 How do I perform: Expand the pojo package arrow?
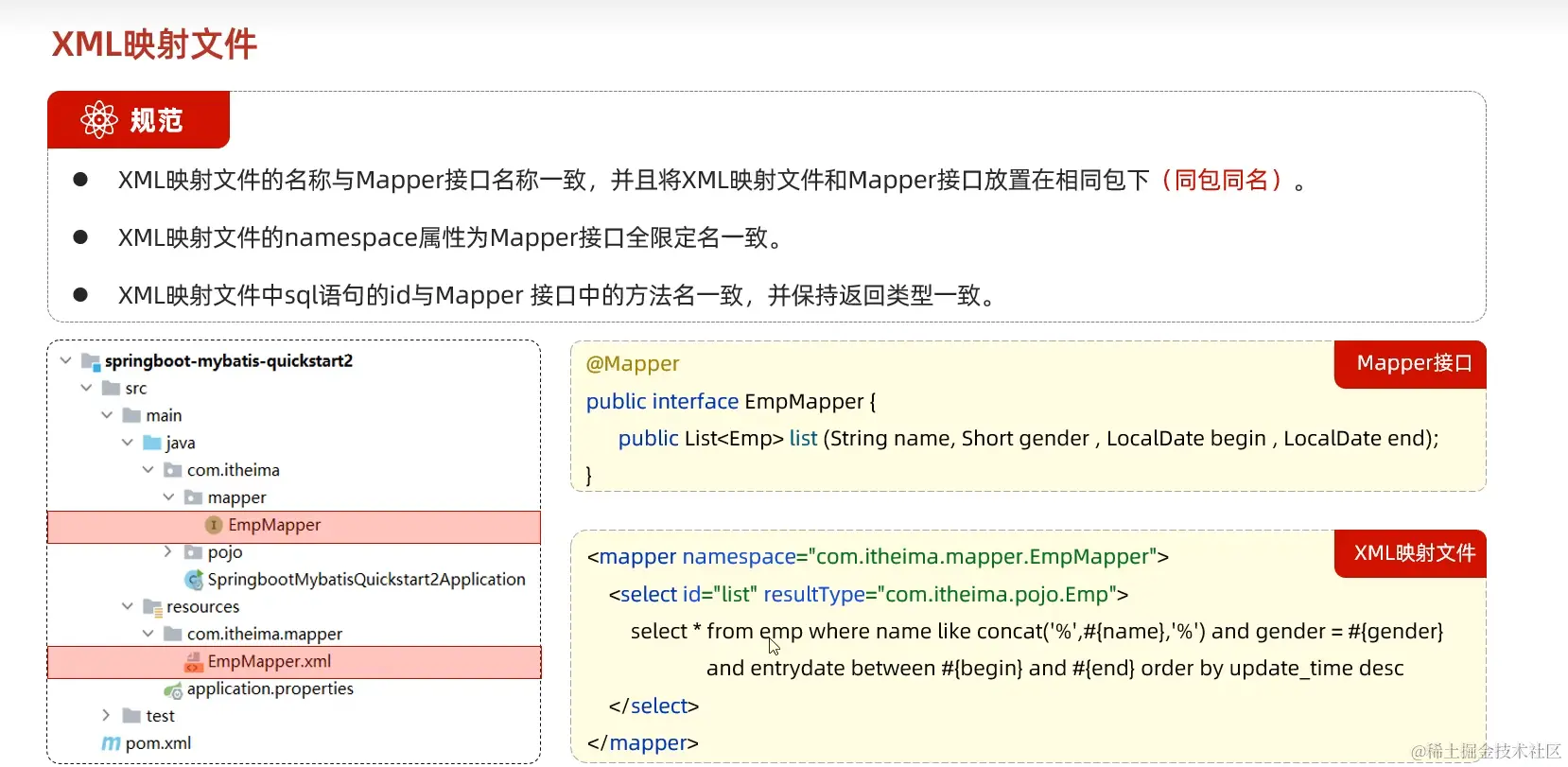pos(167,551)
